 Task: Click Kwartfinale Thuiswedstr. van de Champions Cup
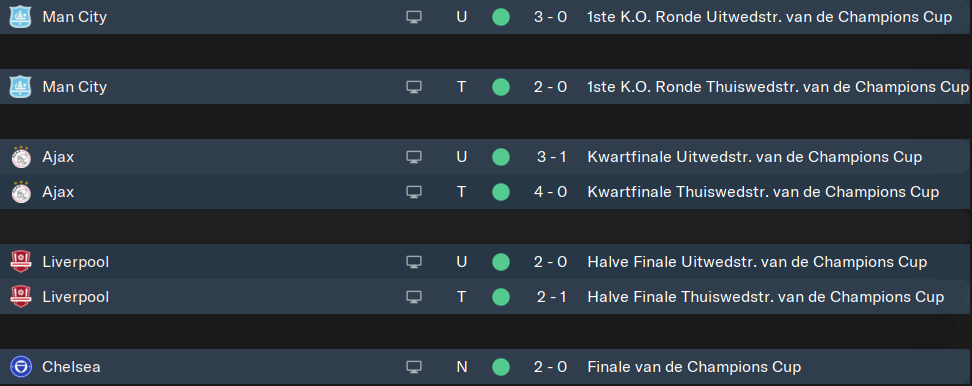coord(763,192)
